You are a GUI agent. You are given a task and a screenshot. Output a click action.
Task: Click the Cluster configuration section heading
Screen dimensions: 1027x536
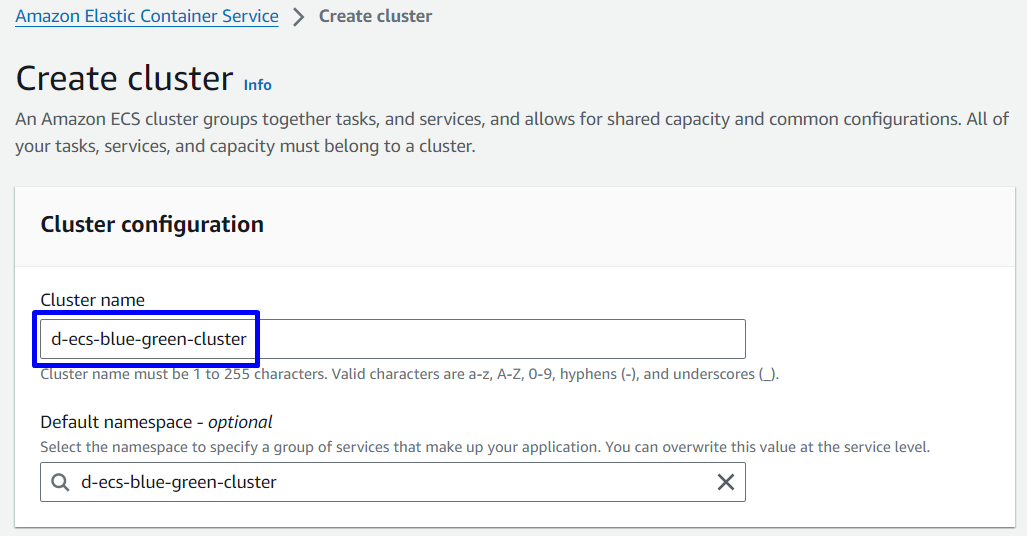[x=152, y=224]
